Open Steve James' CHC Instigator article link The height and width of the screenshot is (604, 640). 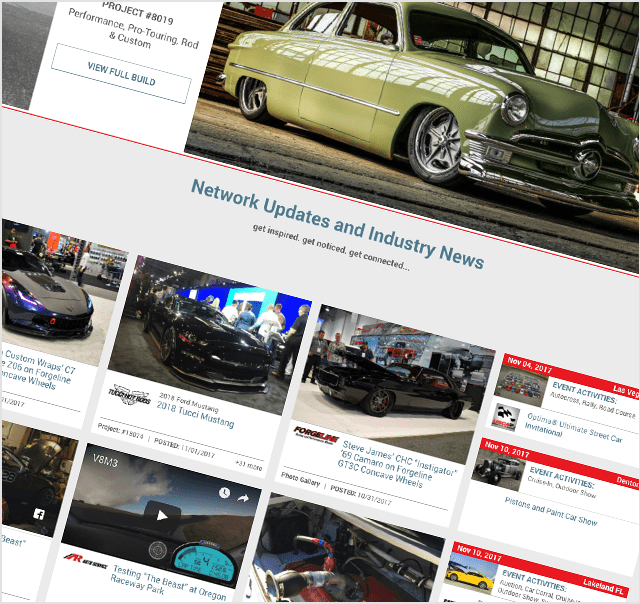(x=398, y=464)
